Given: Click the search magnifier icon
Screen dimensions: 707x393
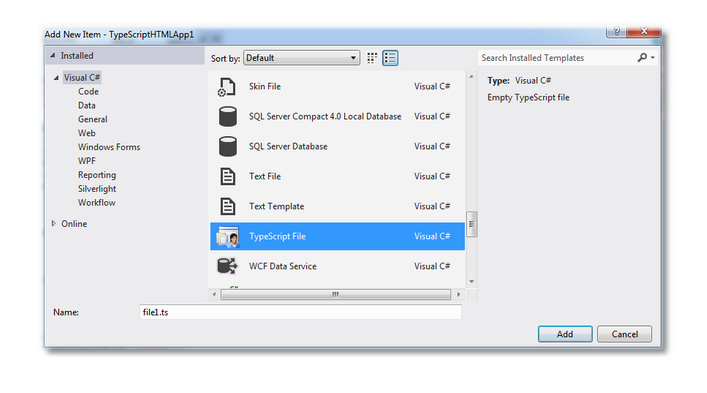Looking at the screenshot, I should pyautogui.click(x=642, y=57).
